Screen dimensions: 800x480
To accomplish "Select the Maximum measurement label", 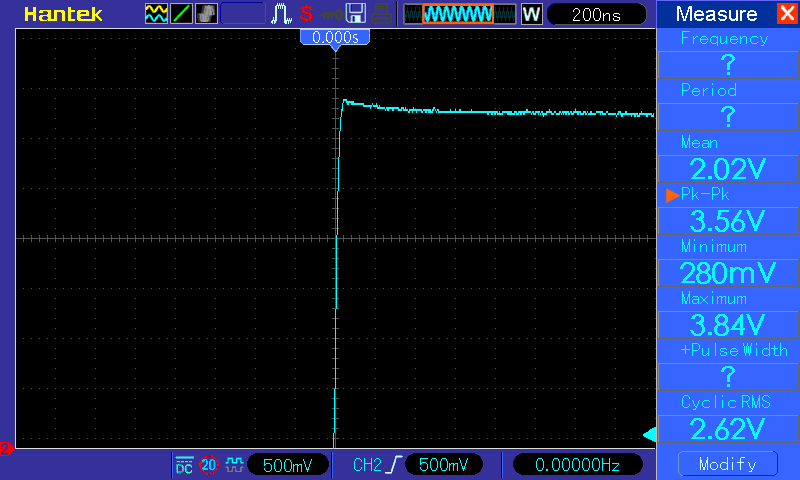I will pos(713,298).
